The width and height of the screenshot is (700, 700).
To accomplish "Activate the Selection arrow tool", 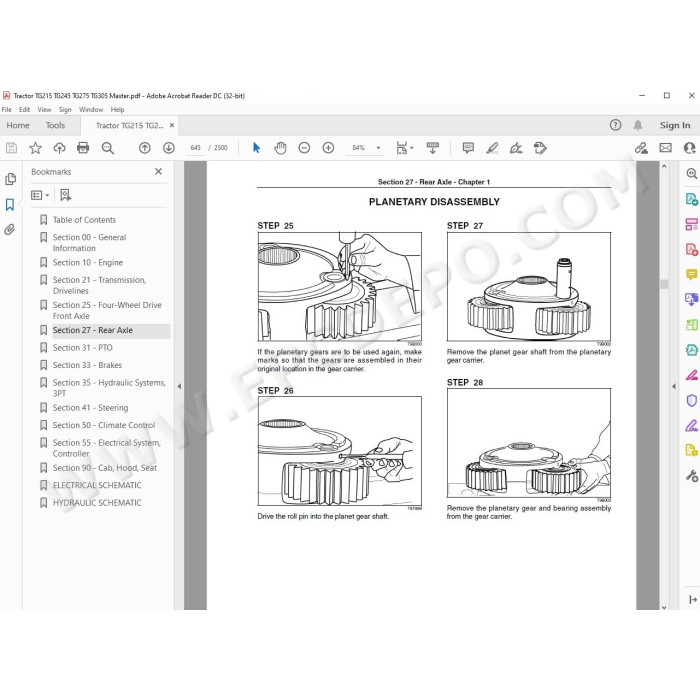I will pos(256,148).
